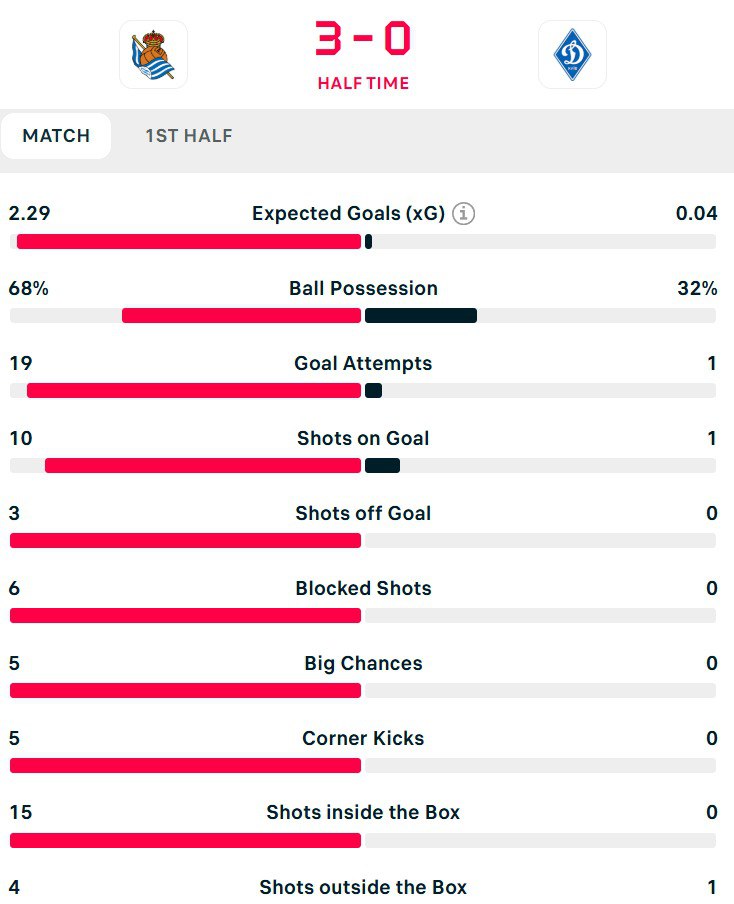This screenshot has width=734, height=904.
Task: Click the Expected Goals (xG) label
Action: [x=348, y=213]
